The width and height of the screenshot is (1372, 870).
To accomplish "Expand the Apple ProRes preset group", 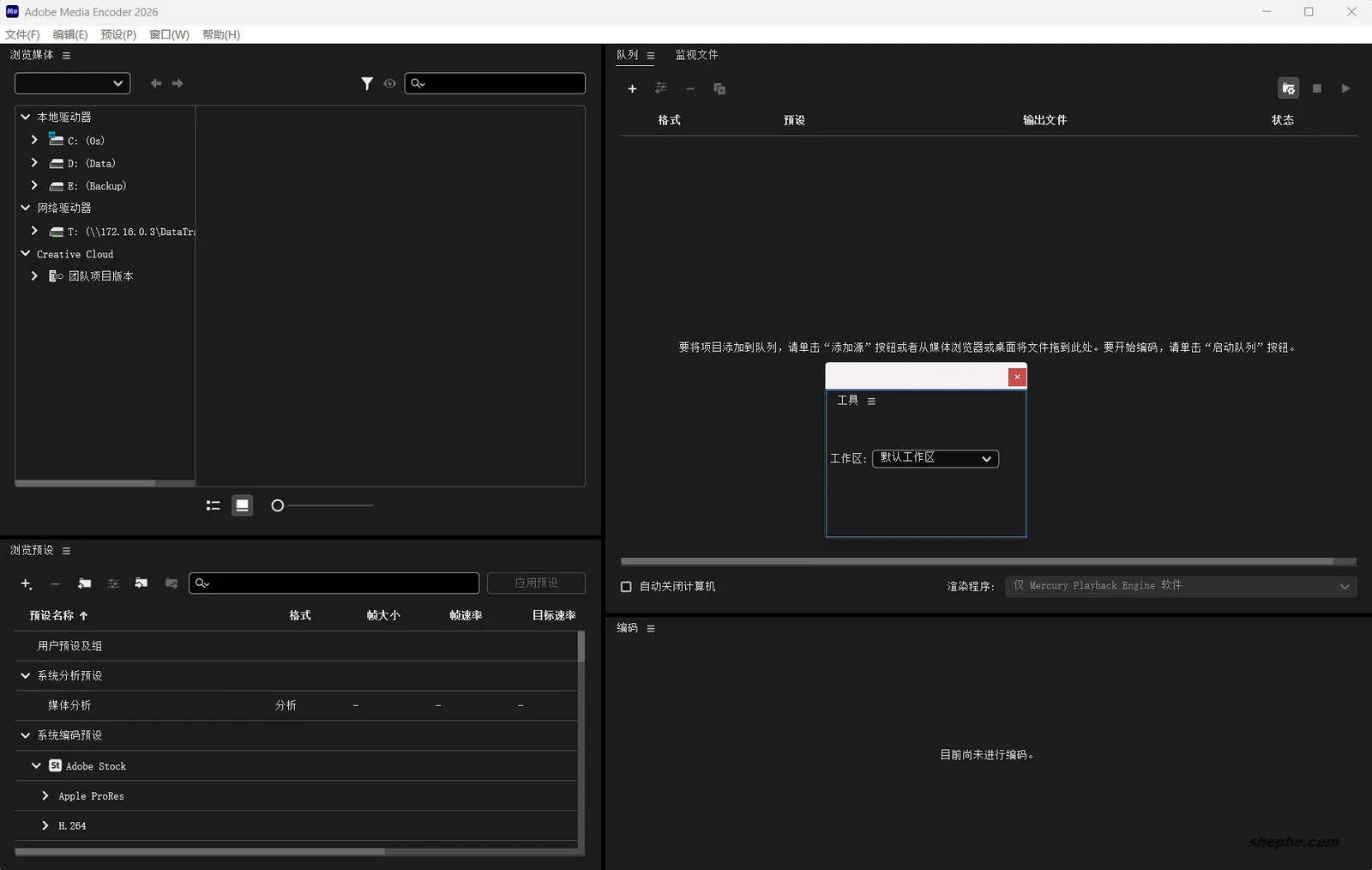I will coord(45,796).
